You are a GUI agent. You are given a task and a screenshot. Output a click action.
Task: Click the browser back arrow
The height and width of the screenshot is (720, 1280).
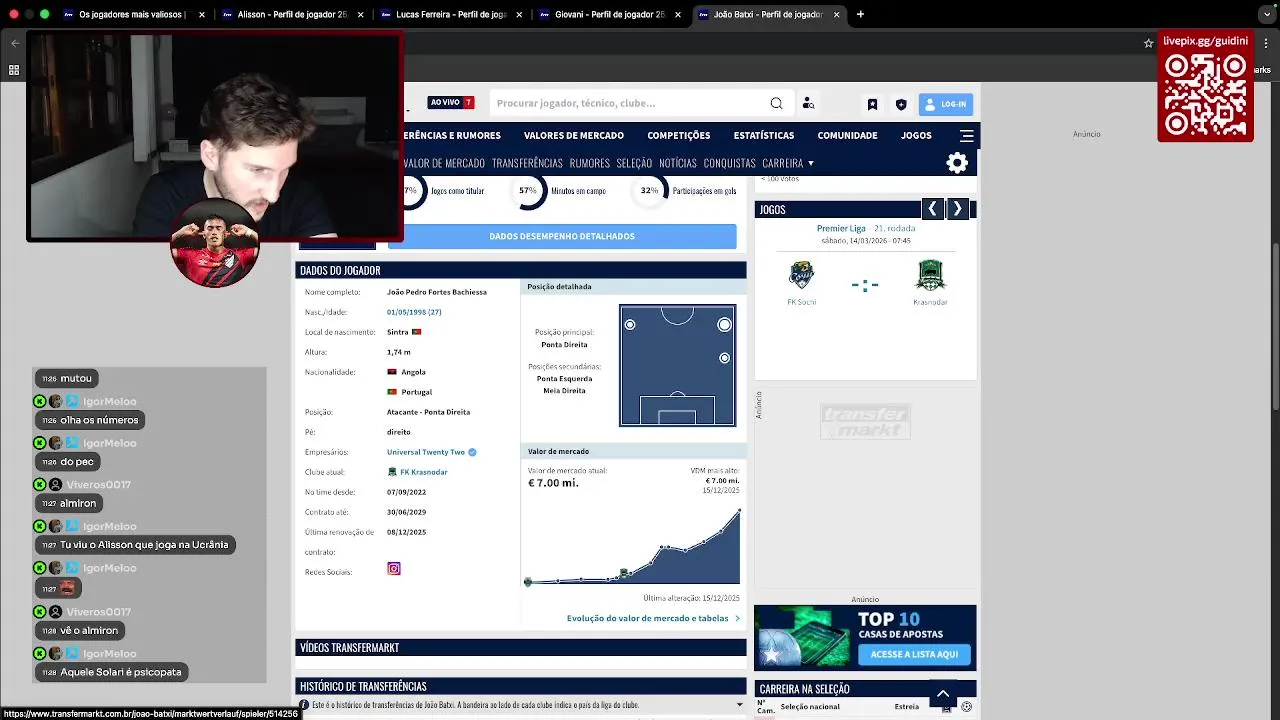tap(14, 43)
